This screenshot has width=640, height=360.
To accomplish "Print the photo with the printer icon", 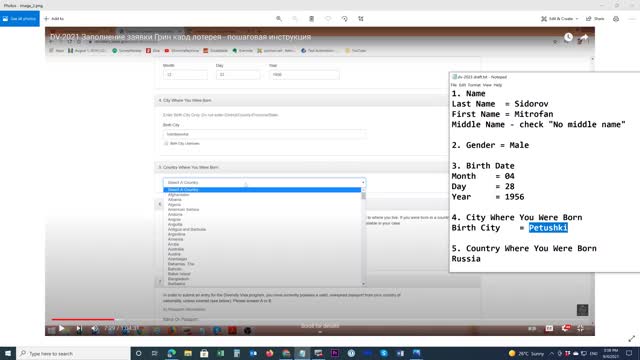I will click(x=616, y=19).
